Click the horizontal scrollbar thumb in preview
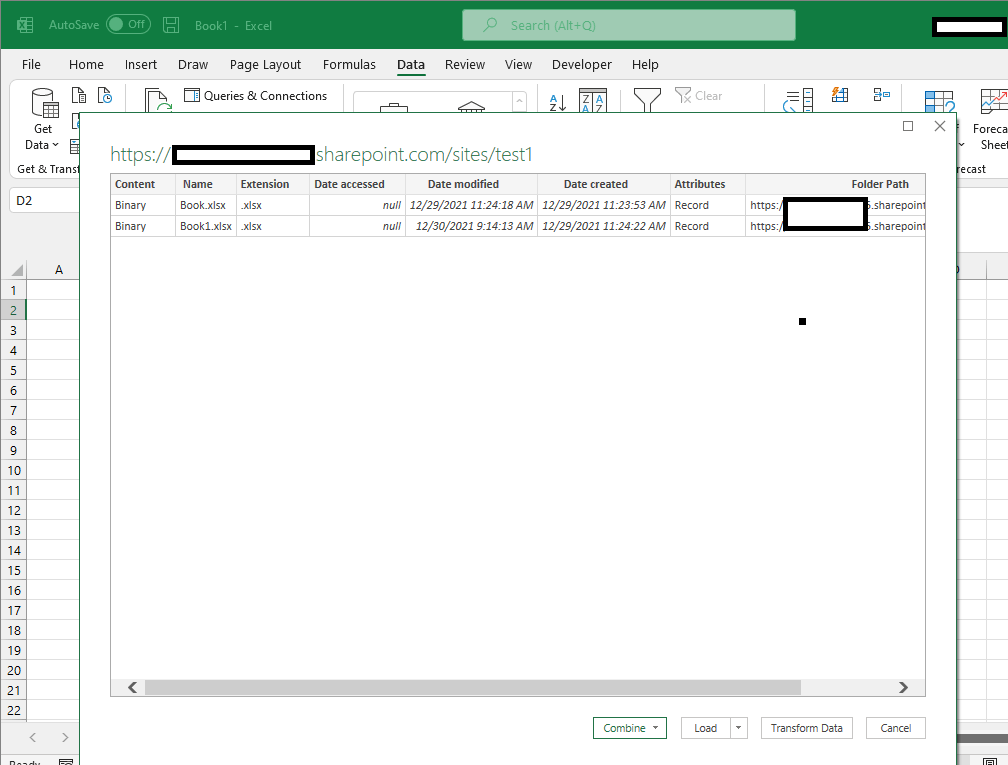 (x=472, y=687)
